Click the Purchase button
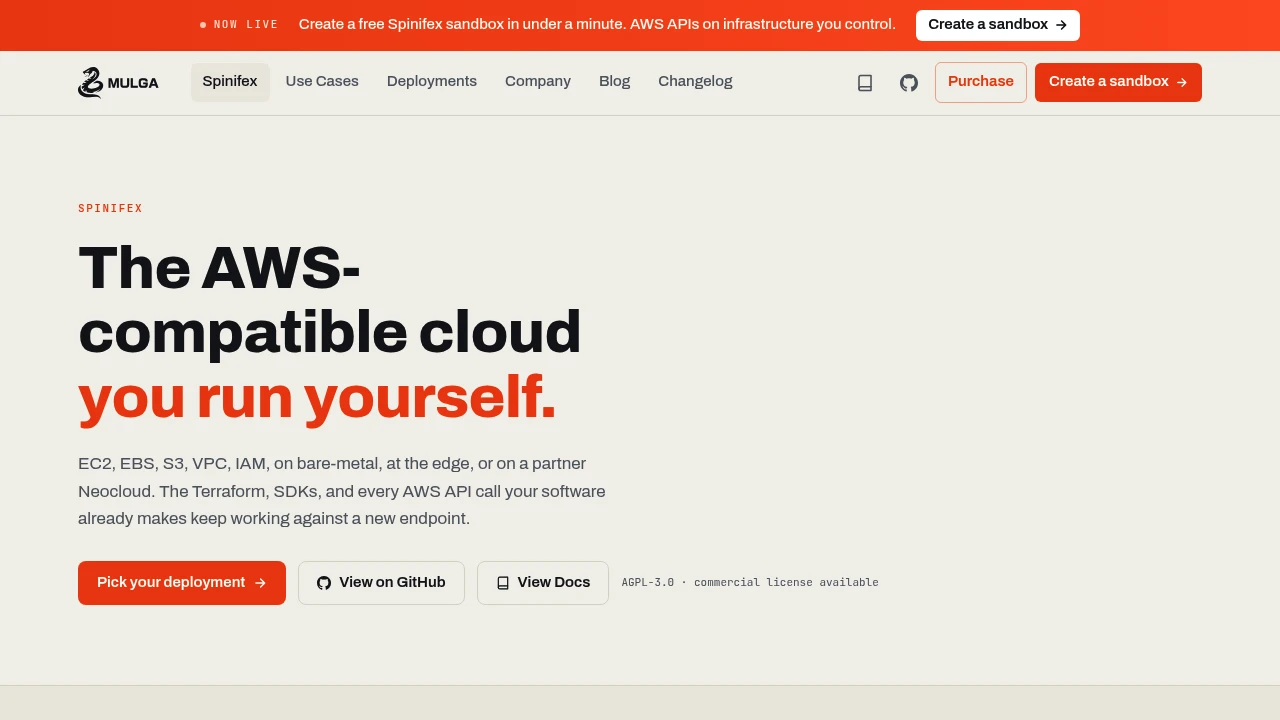1280x720 pixels. click(981, 82)
